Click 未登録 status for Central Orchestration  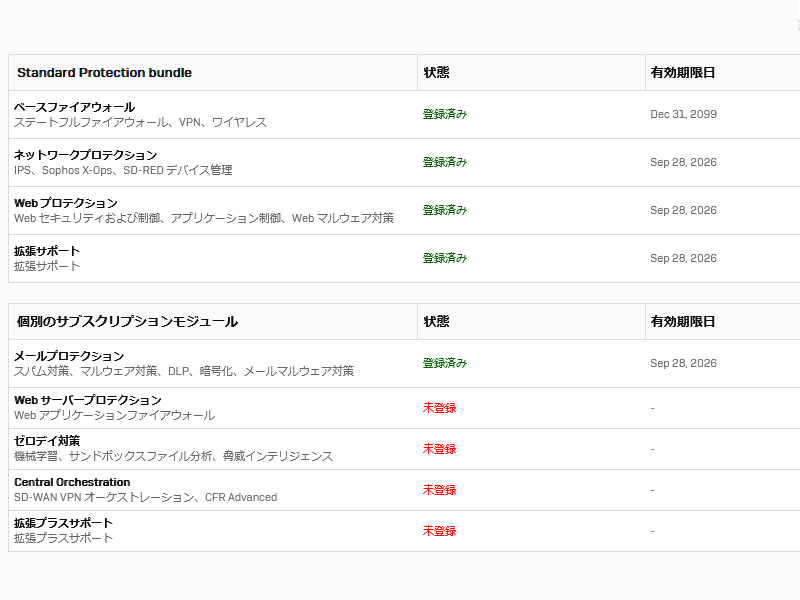(x=439, y=490)
